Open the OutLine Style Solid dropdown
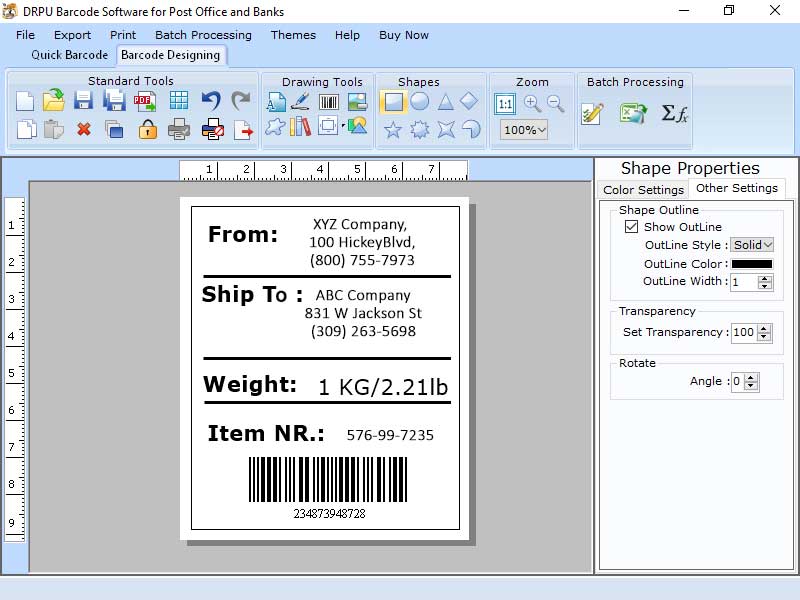This screenshot has width=800, height=600. [753, 245]
